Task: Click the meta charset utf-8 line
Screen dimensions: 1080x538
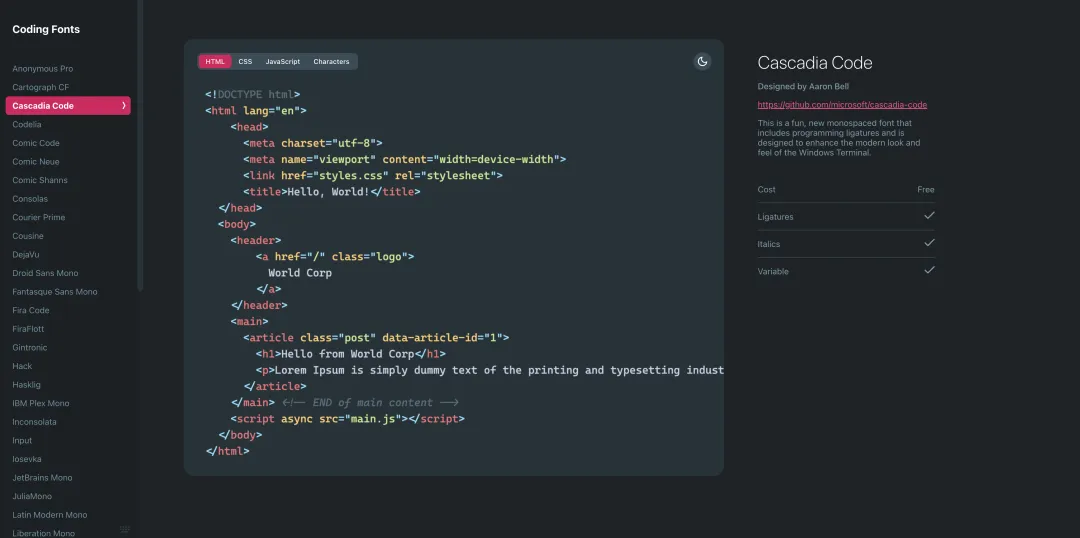Action: pyautogui.click(x=312, y=143)
